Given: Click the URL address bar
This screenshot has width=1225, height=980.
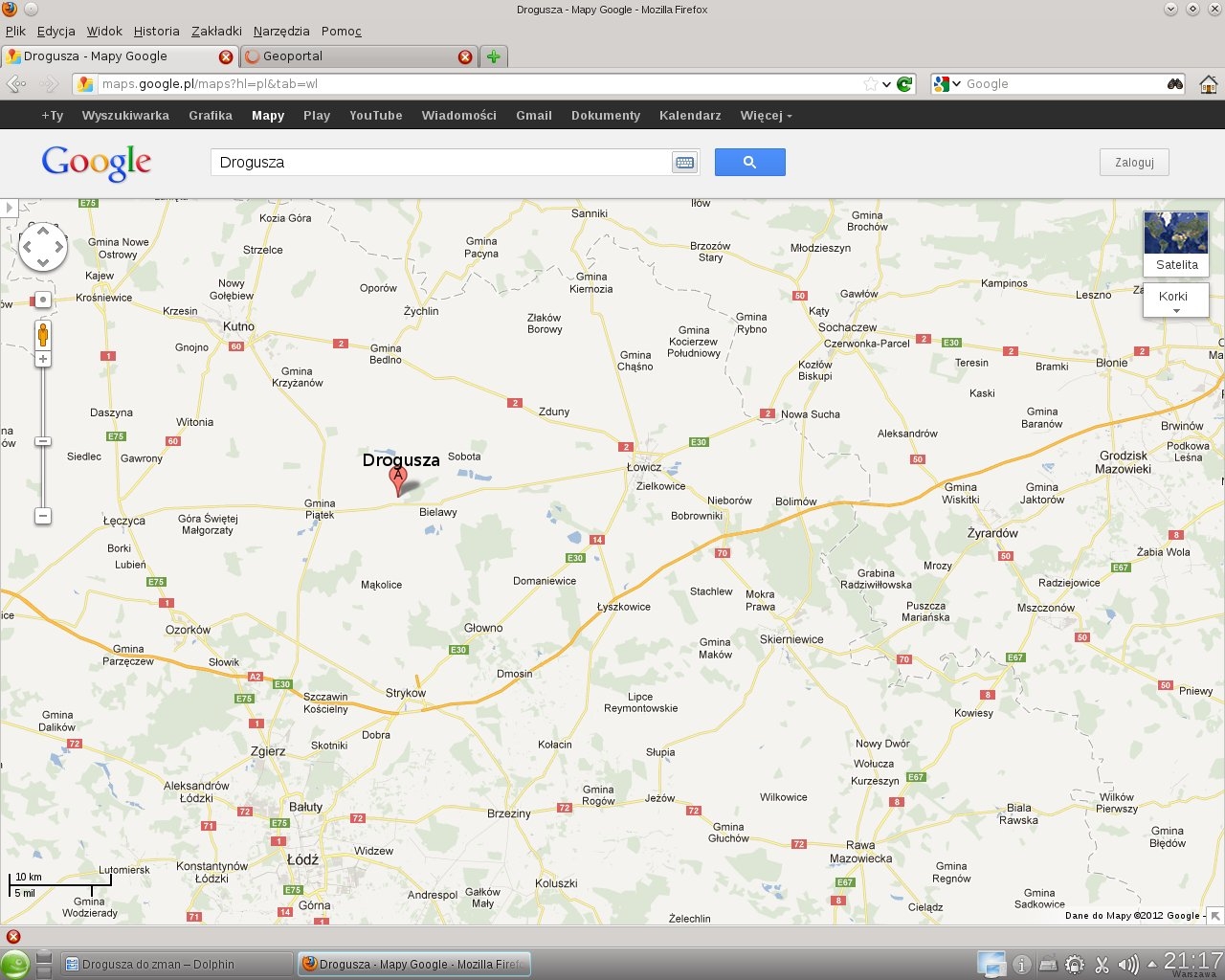Looking at the screenshot, I should tap(479, 84).
